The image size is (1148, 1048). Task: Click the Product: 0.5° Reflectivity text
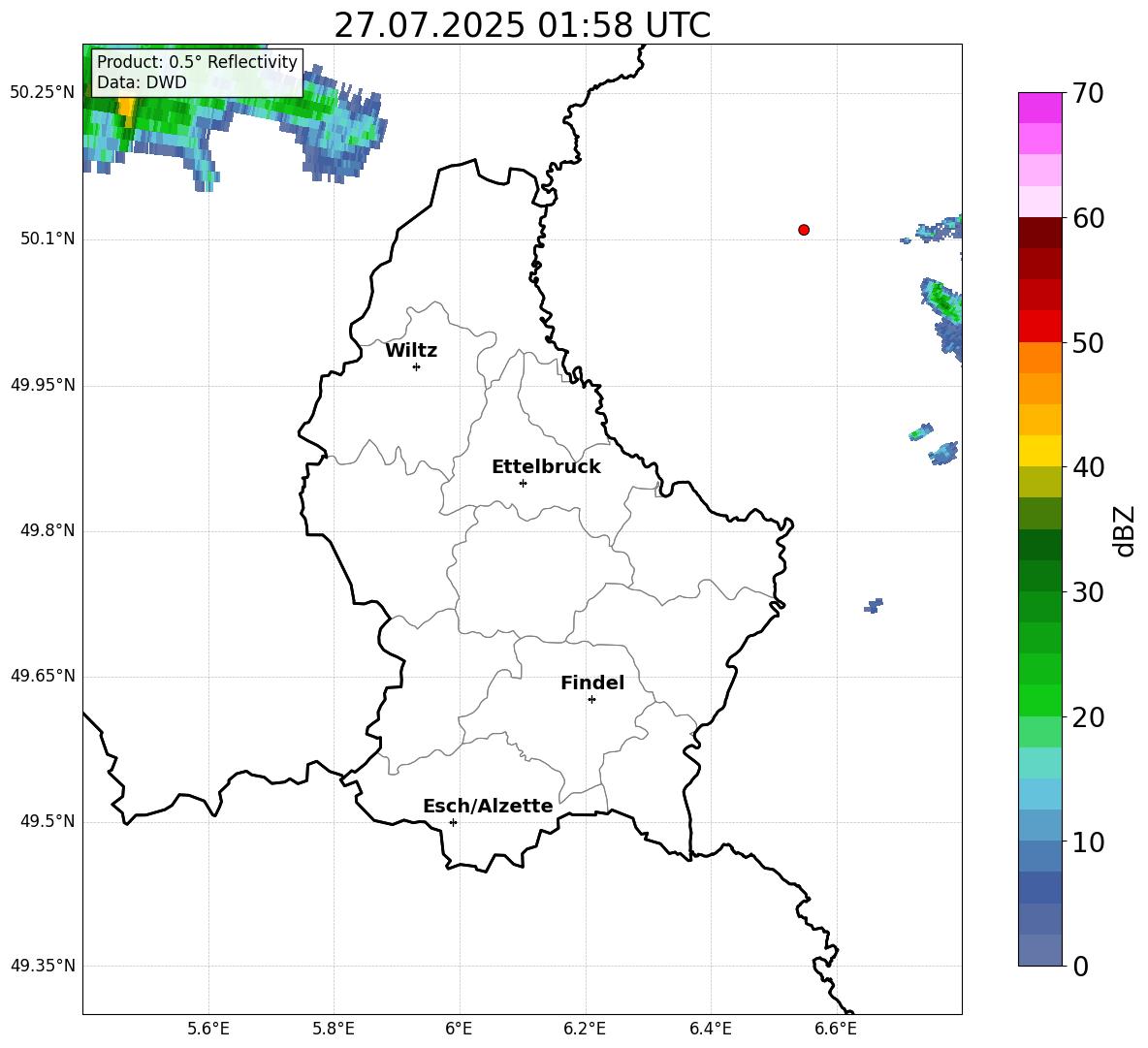pyautogui.click(x=197, y=61)
